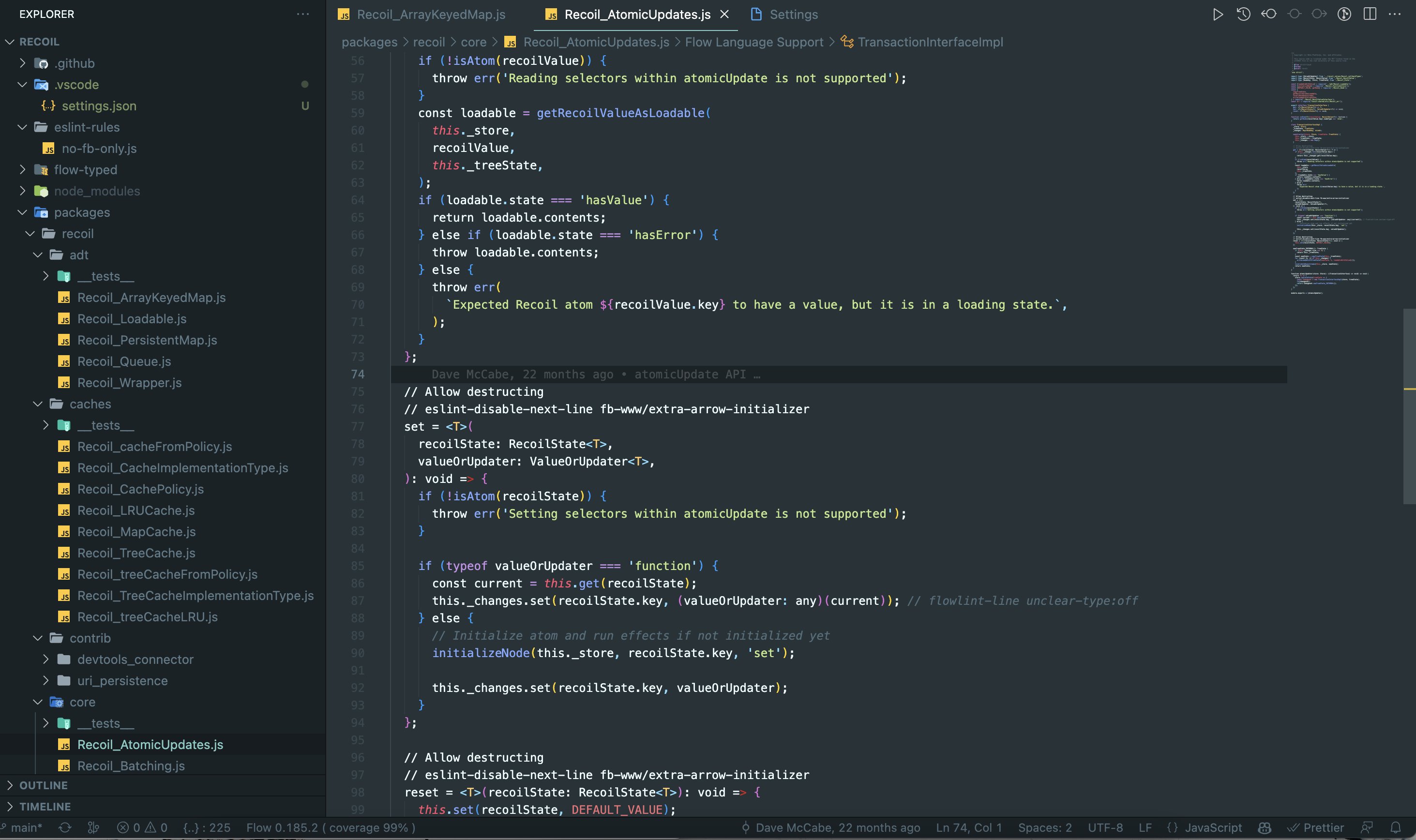Click synchronize changes icon beside main branch
Viewport: 1416px width, 840px height.
coord(65,827)
